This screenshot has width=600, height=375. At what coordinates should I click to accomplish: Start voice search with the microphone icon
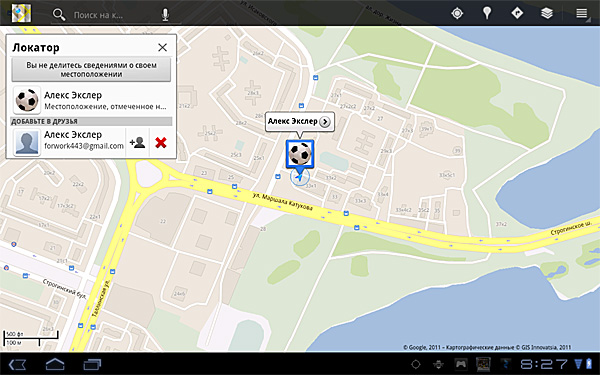pos(165,15)
